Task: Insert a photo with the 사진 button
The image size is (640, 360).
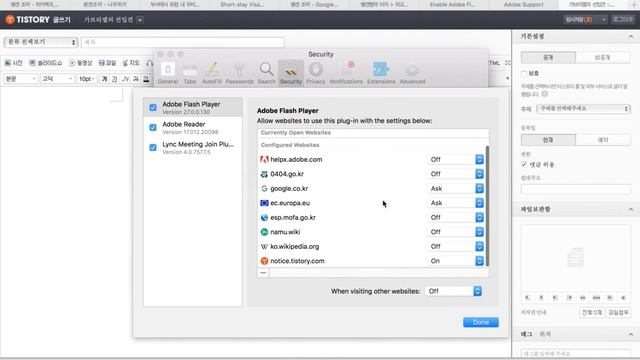Action: (13, 63)
